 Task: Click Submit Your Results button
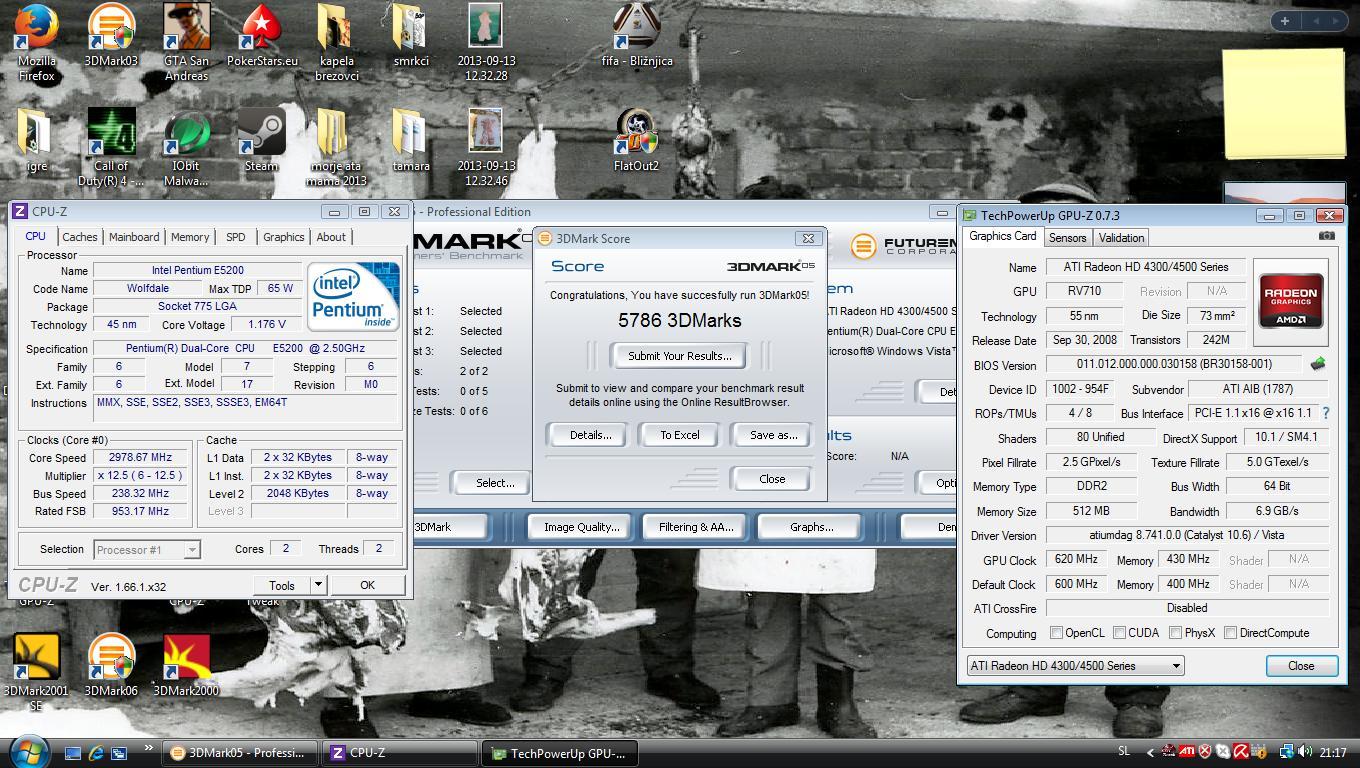pos(679,356)
